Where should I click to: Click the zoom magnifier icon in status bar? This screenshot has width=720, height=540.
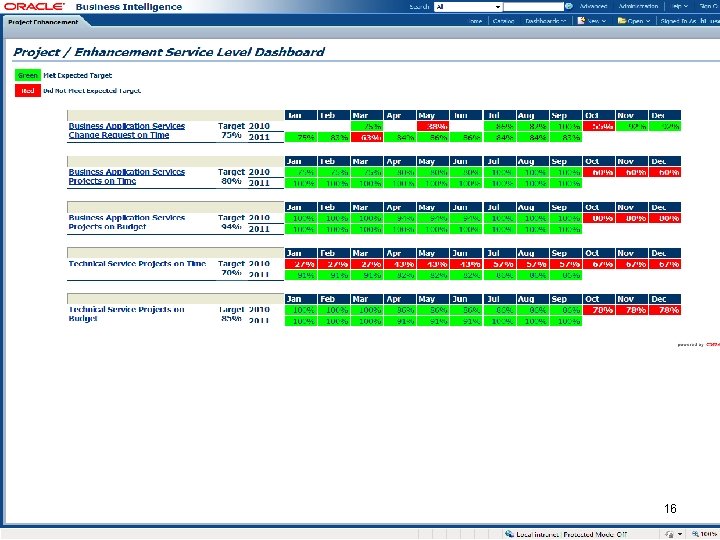tap(695, 534)
